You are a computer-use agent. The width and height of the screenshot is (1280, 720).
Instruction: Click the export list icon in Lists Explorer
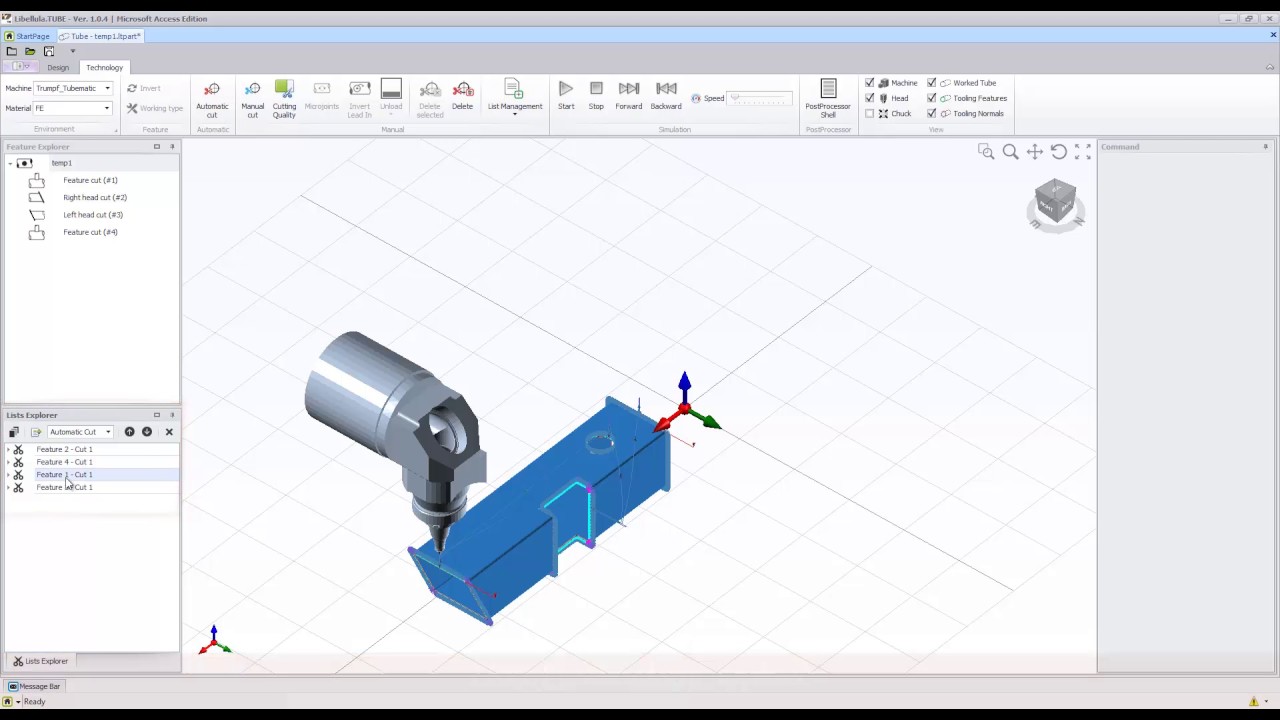click(x=36, y=432)
